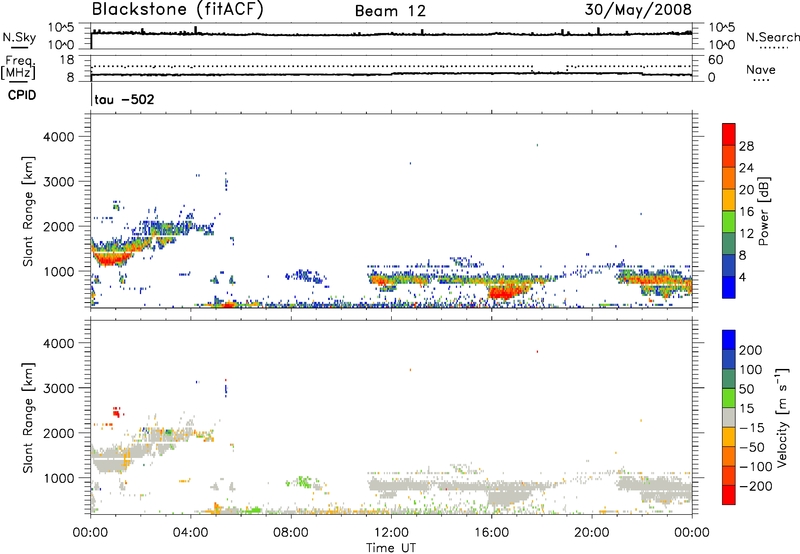This screenshot has height=554, width=800.
Task: Select the "Time UT" axis title
Action: pyautogui.click(x=391, y=548)
